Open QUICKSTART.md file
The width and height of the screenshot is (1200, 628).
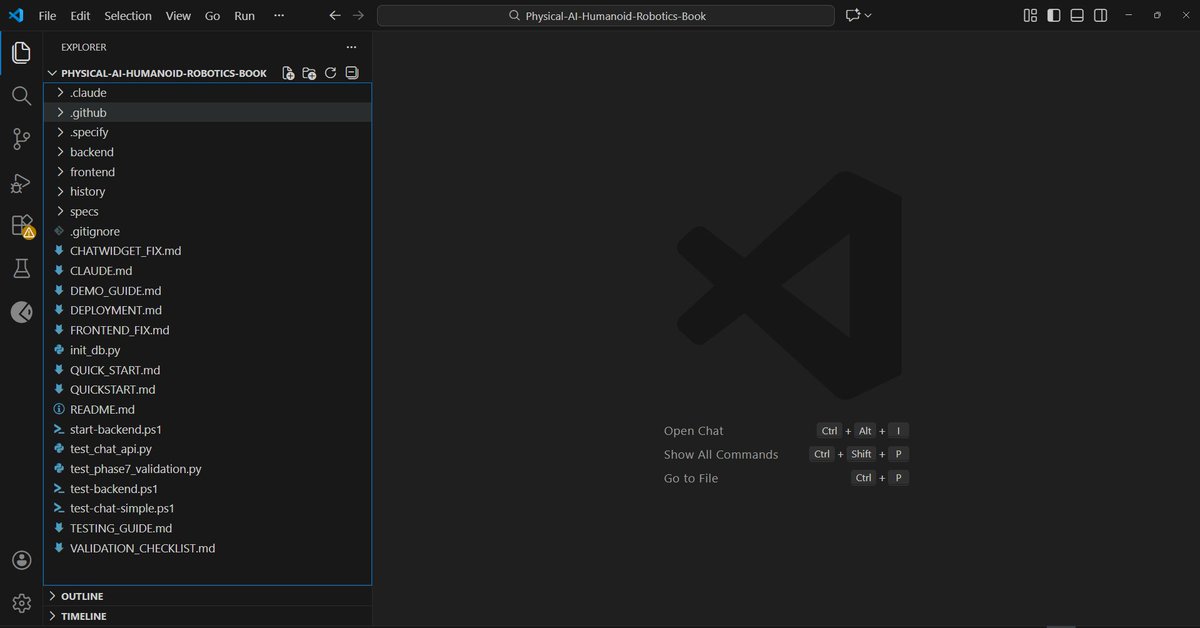[x=207, y=390]
